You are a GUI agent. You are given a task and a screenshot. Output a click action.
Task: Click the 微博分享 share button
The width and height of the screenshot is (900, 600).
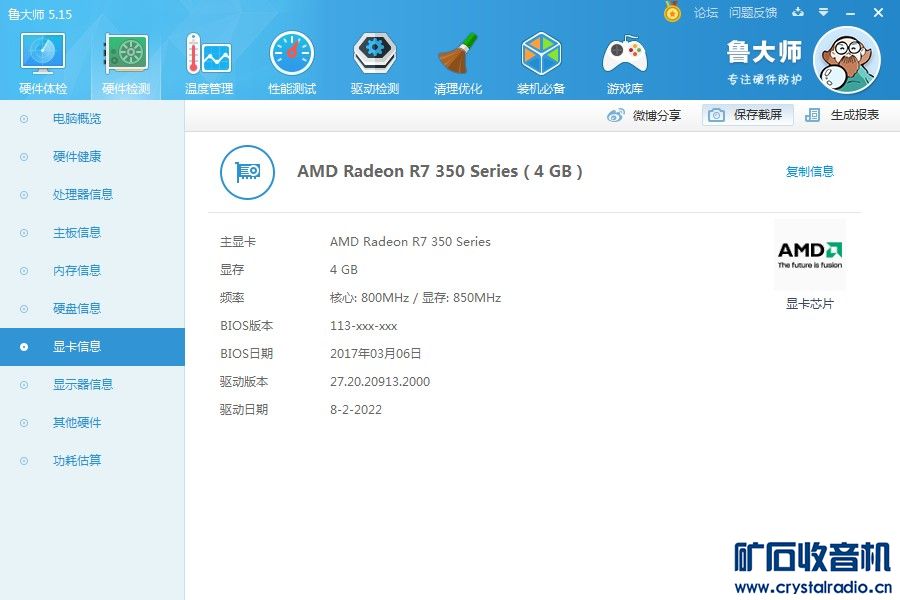coord(644,115)
